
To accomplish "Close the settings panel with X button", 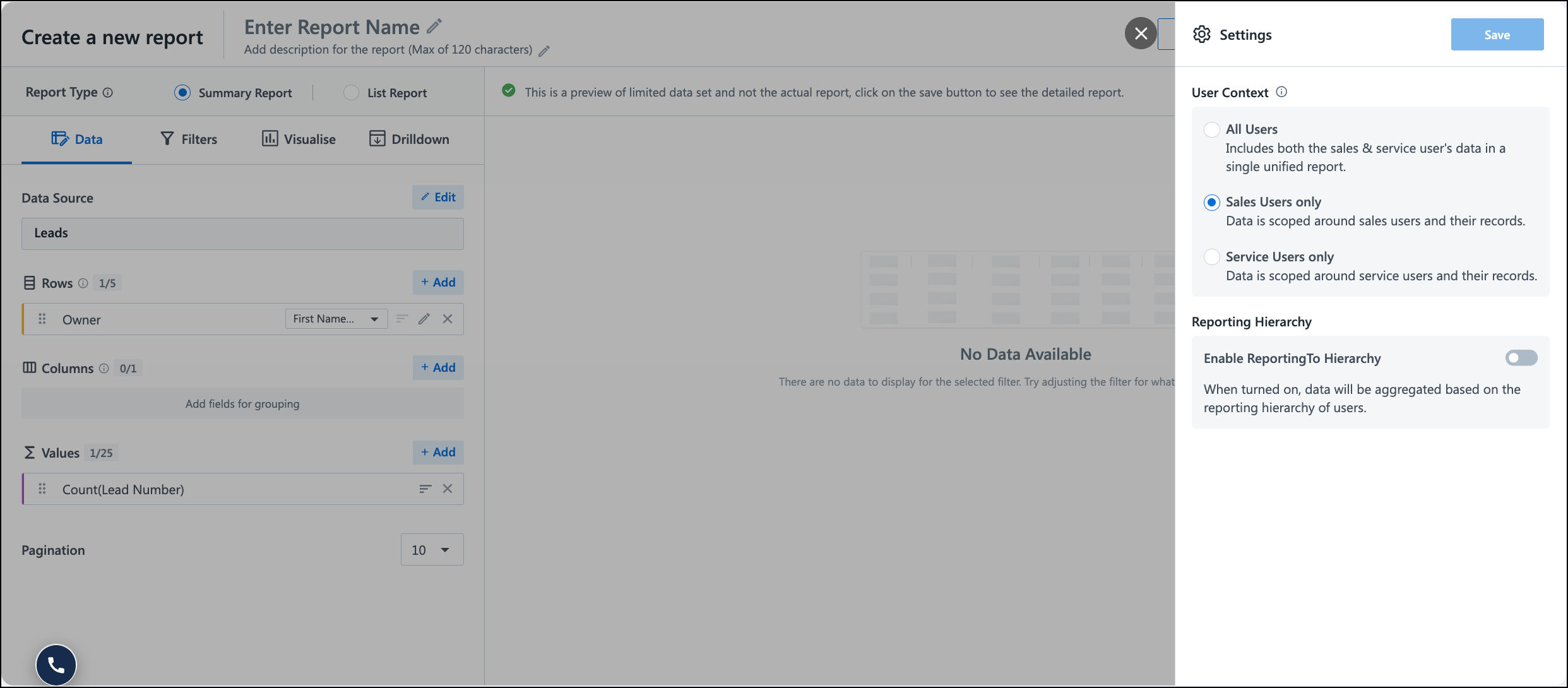I will [1141, 33].
